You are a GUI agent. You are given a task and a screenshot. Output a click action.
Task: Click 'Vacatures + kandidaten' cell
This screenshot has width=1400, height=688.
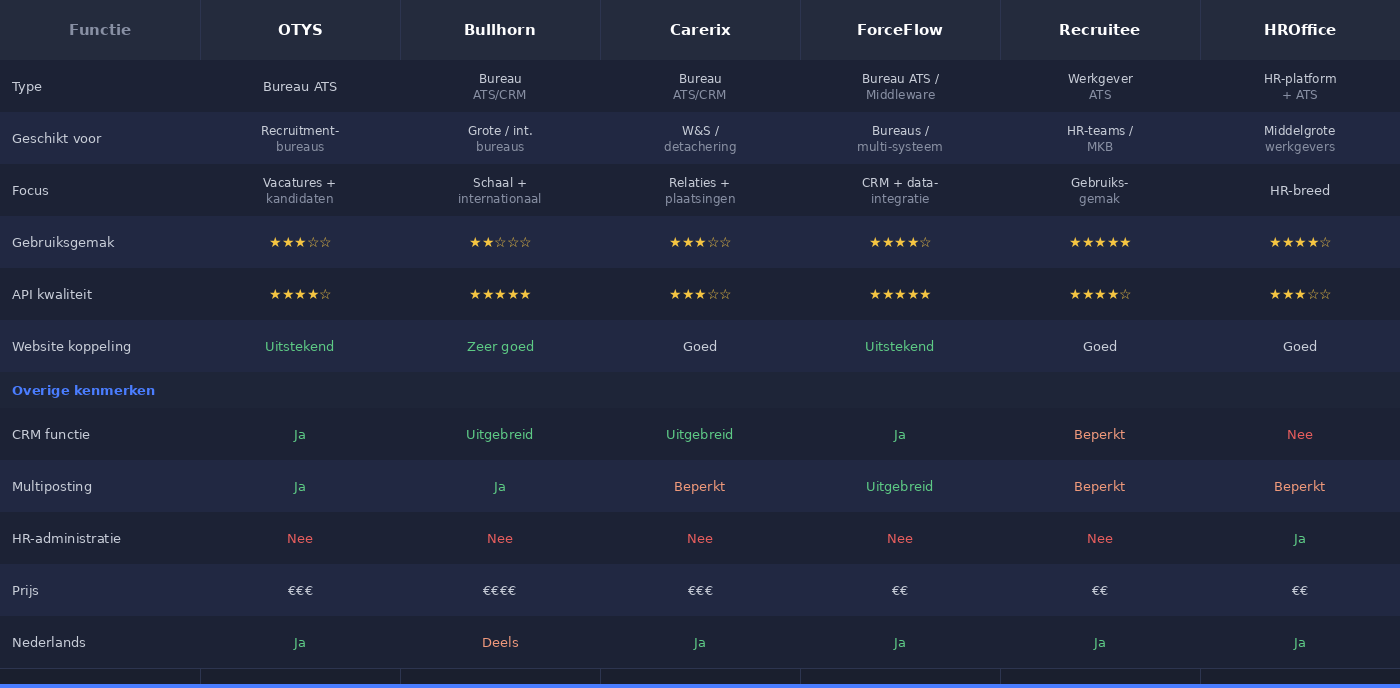[300, 191]
